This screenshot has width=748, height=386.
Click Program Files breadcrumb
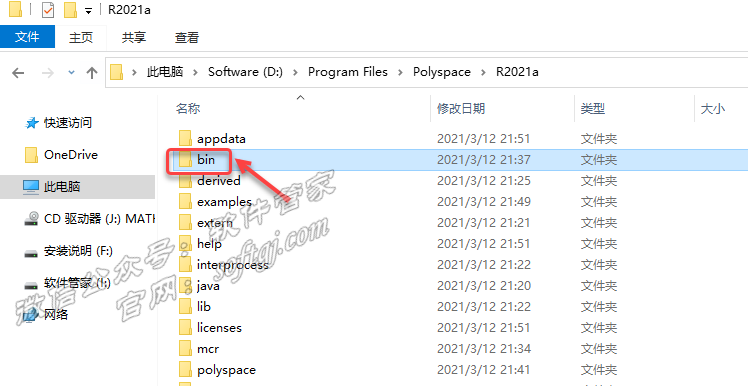(x=348, y=72)
